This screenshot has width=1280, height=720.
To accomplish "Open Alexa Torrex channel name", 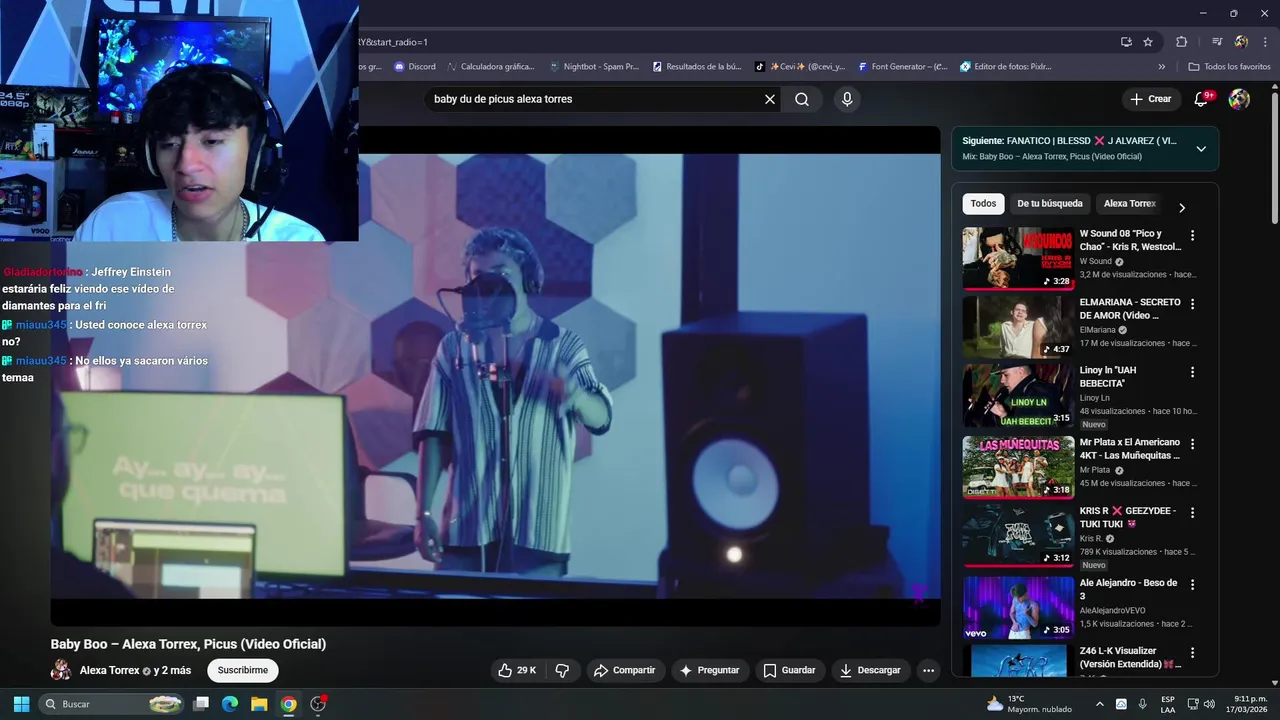I will [x=109, y=670].
